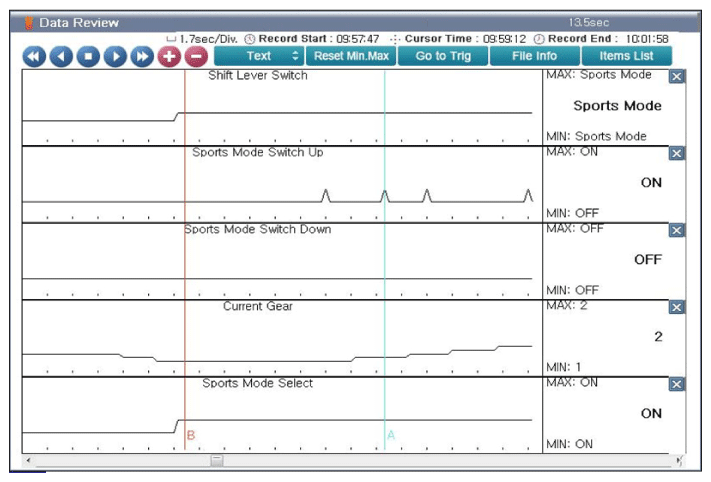Click 'MIN: Sports Mode' value text

click(596, 136)
